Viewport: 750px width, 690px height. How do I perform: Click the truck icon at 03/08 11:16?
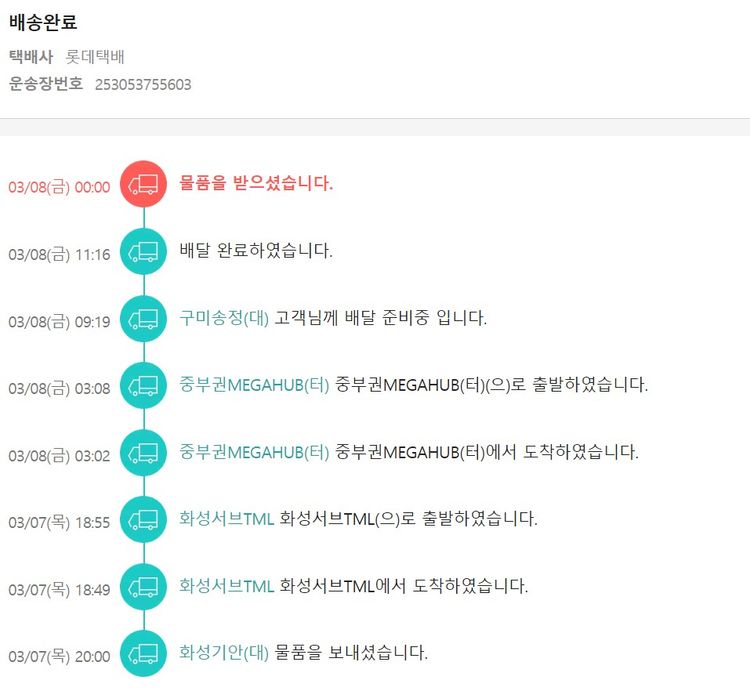coord(144,251)
